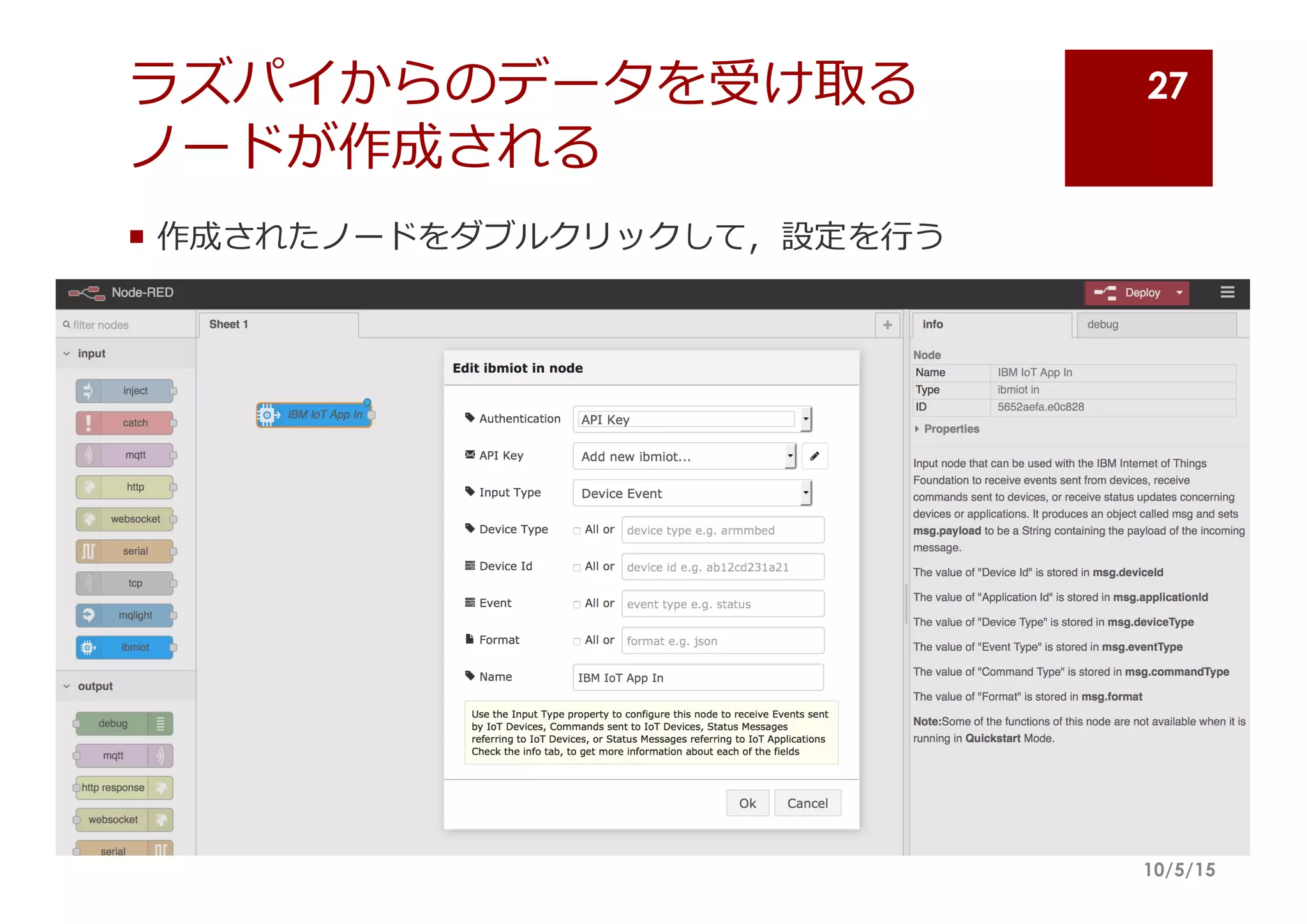
Task: Select the websocket input node
Action: pyautogui.click(x=125, y=519)
